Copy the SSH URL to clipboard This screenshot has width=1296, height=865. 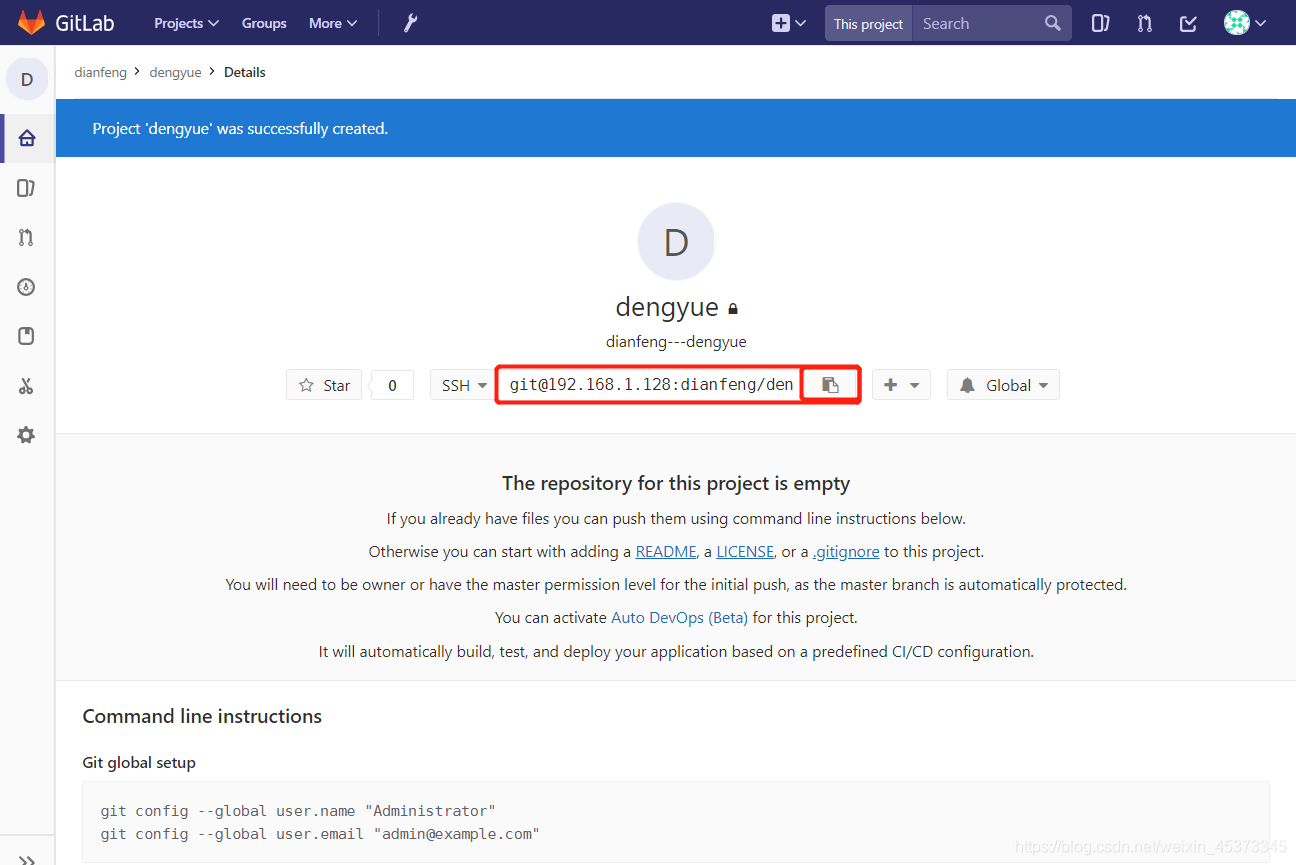point(830,385)
